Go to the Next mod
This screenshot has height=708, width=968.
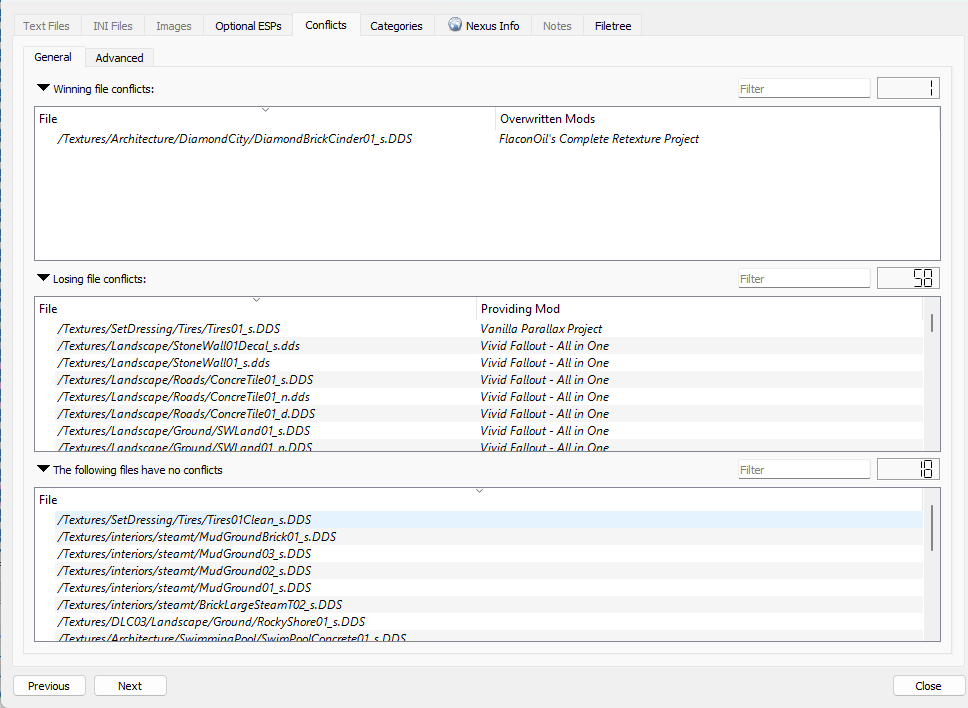click(130, 686)
